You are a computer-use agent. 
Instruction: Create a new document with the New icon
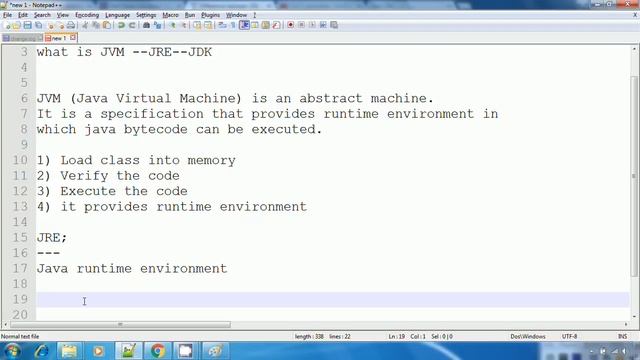(x=7, y=25)
